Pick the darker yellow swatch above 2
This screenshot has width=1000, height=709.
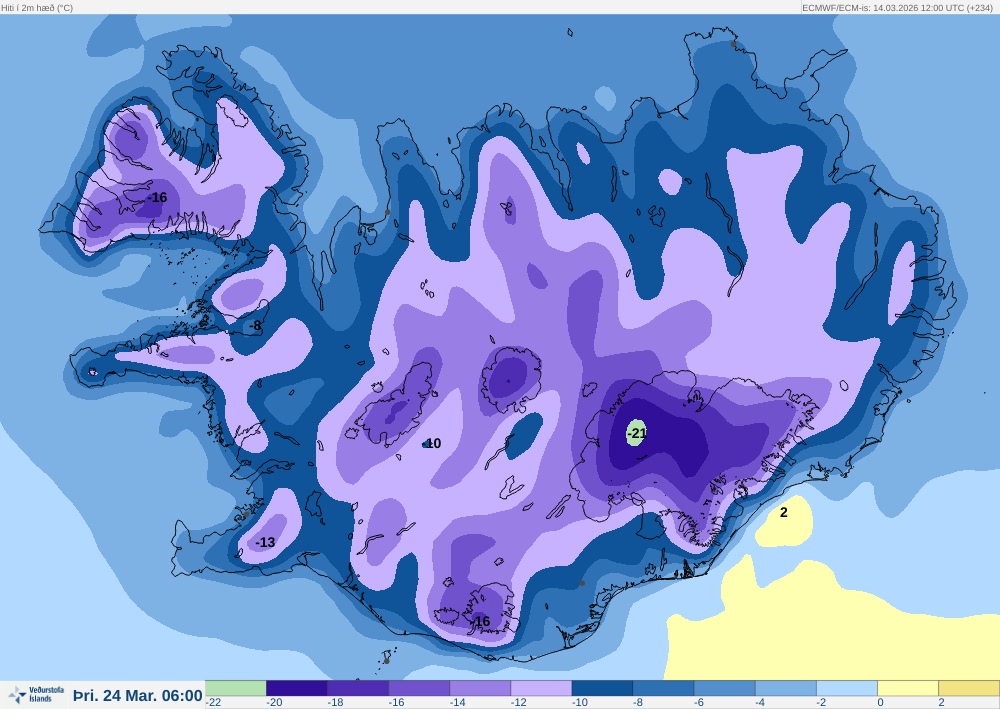point(969,688)
